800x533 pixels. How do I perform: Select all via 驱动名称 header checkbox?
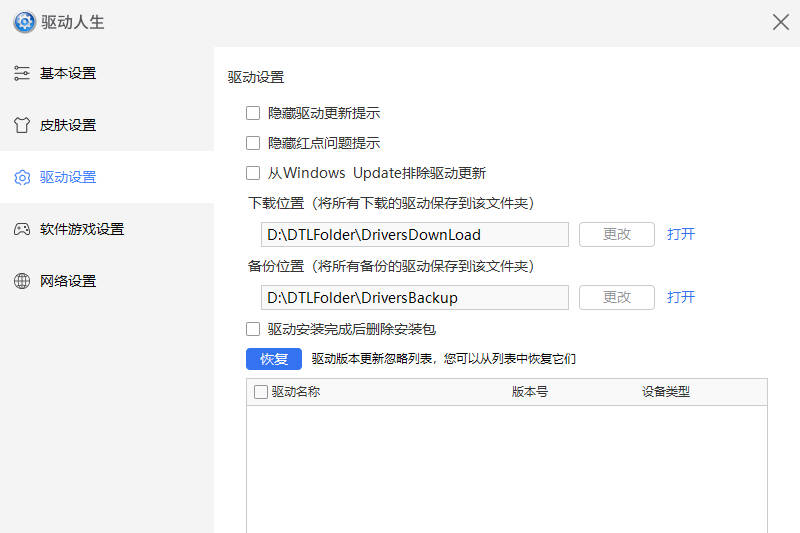click(261, 392)
